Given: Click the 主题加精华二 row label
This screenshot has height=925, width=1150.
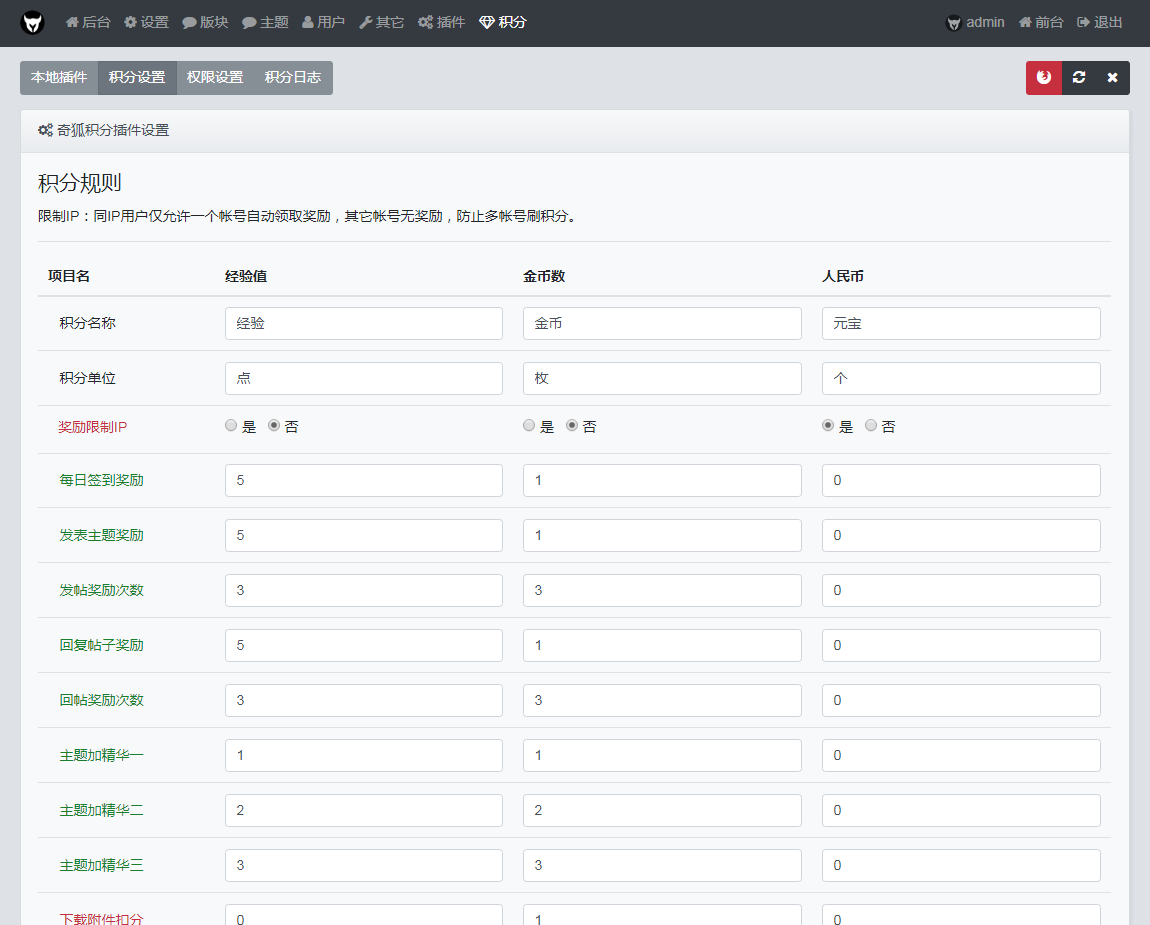Looking at the screenshot, I should (101, 811).
